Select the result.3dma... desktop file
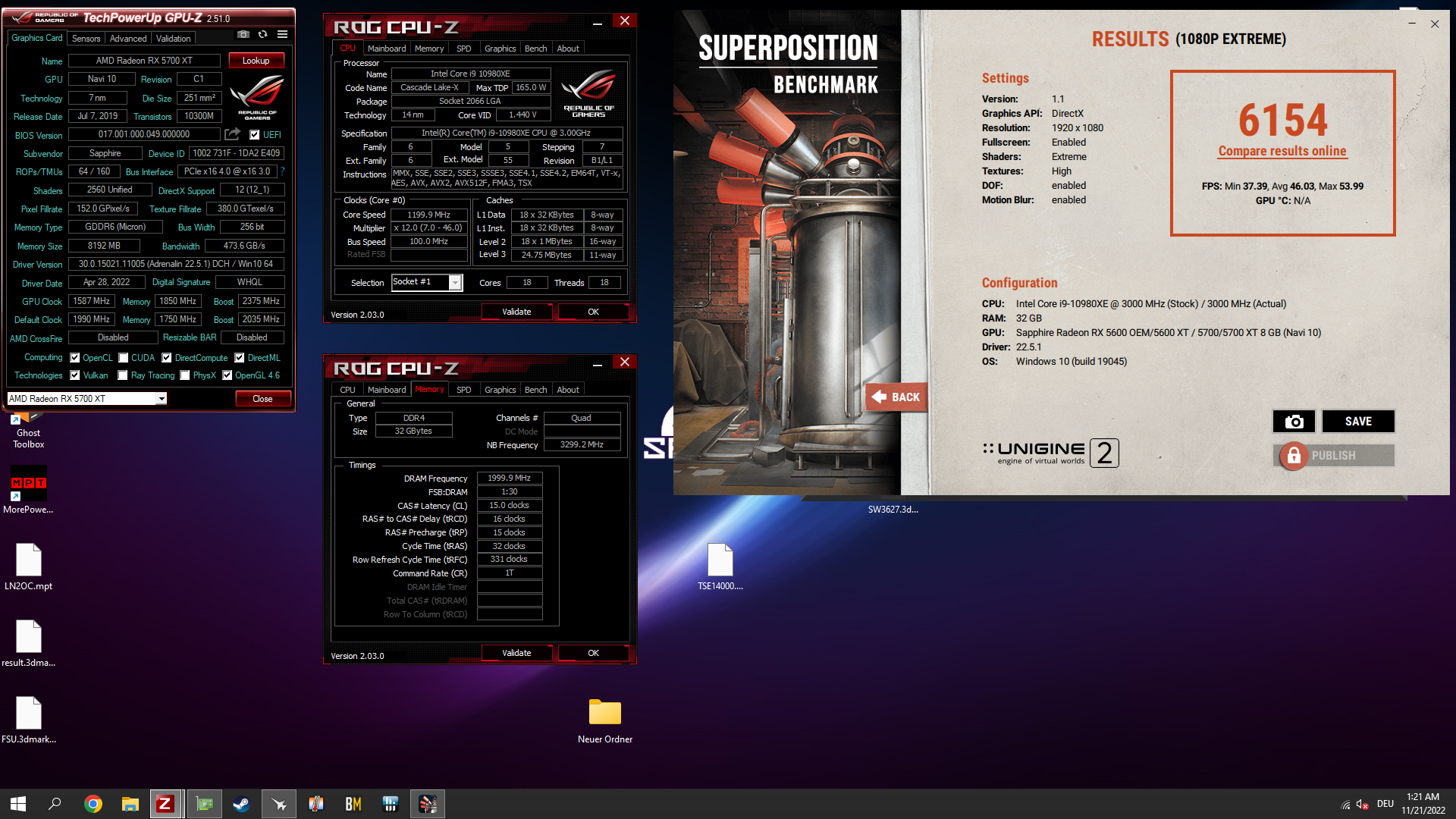Image resolution: width=1456 pixels, height=819 pixels. click(x=28, y=643)
